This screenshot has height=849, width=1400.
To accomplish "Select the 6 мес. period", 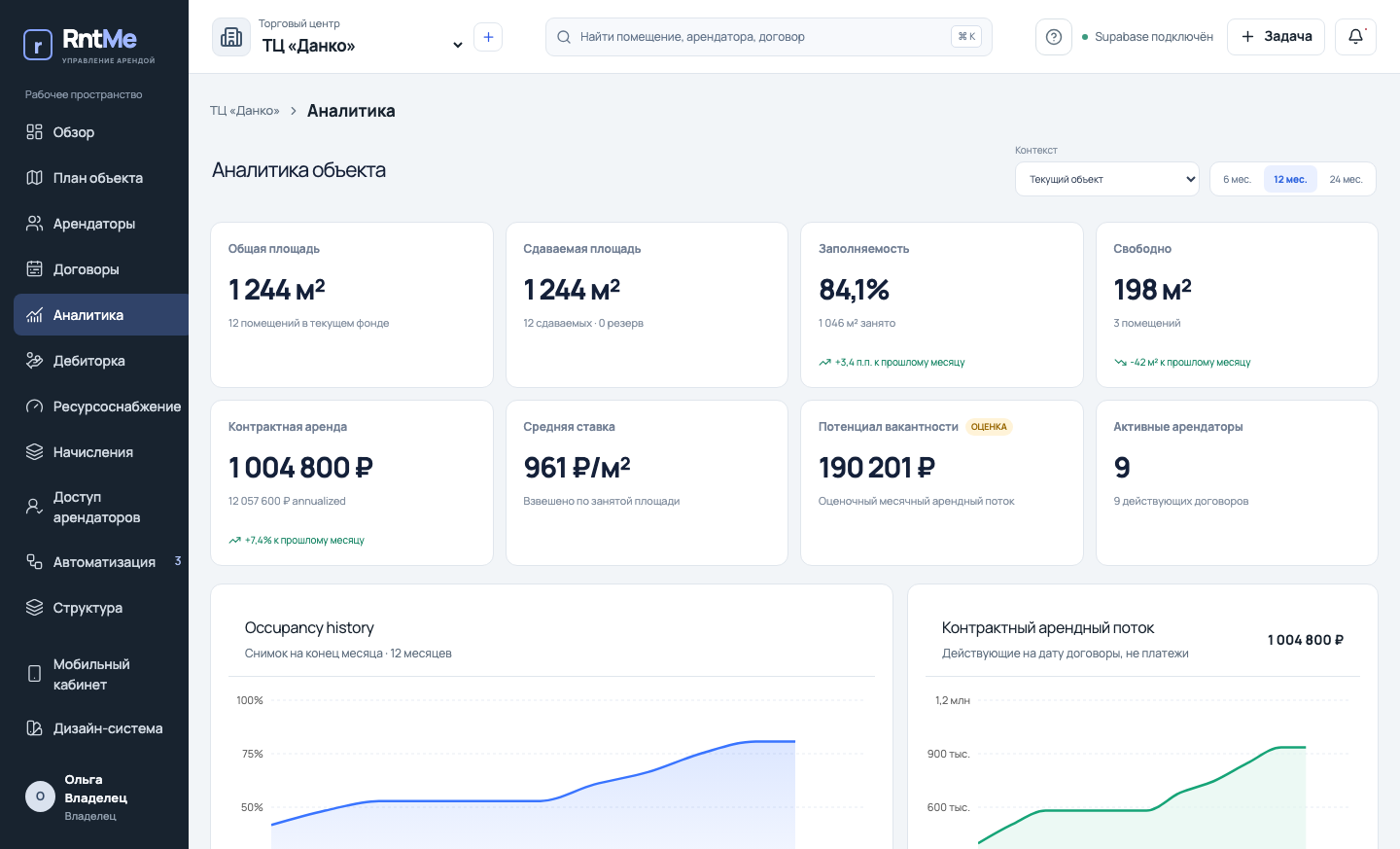I will 1237,179.
